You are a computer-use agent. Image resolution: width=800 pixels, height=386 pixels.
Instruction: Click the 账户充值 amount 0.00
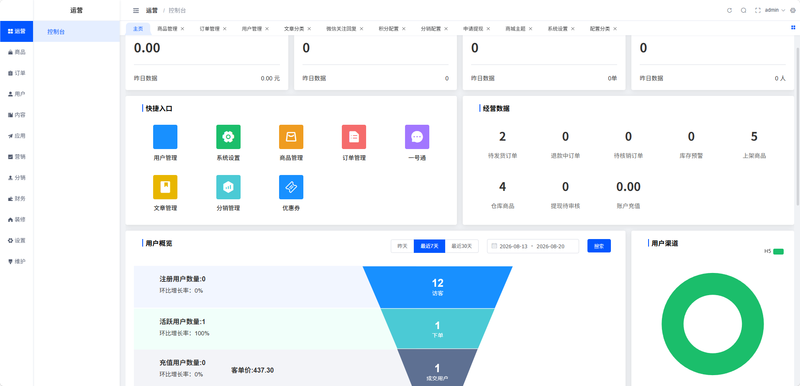point(628,187)
